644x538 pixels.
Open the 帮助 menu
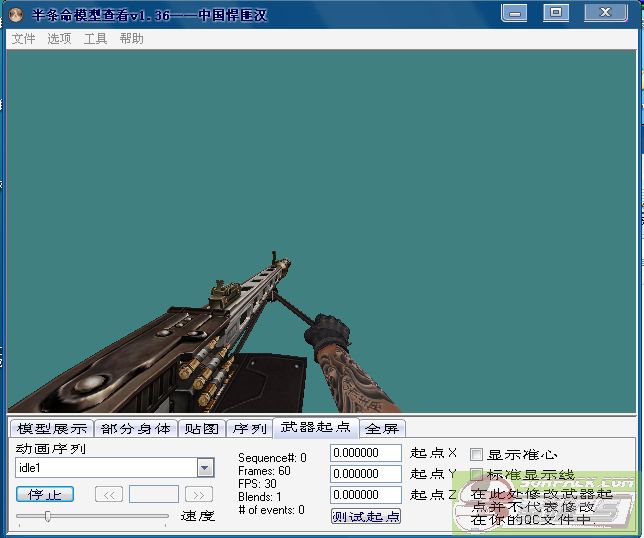(x=131, y=39)
